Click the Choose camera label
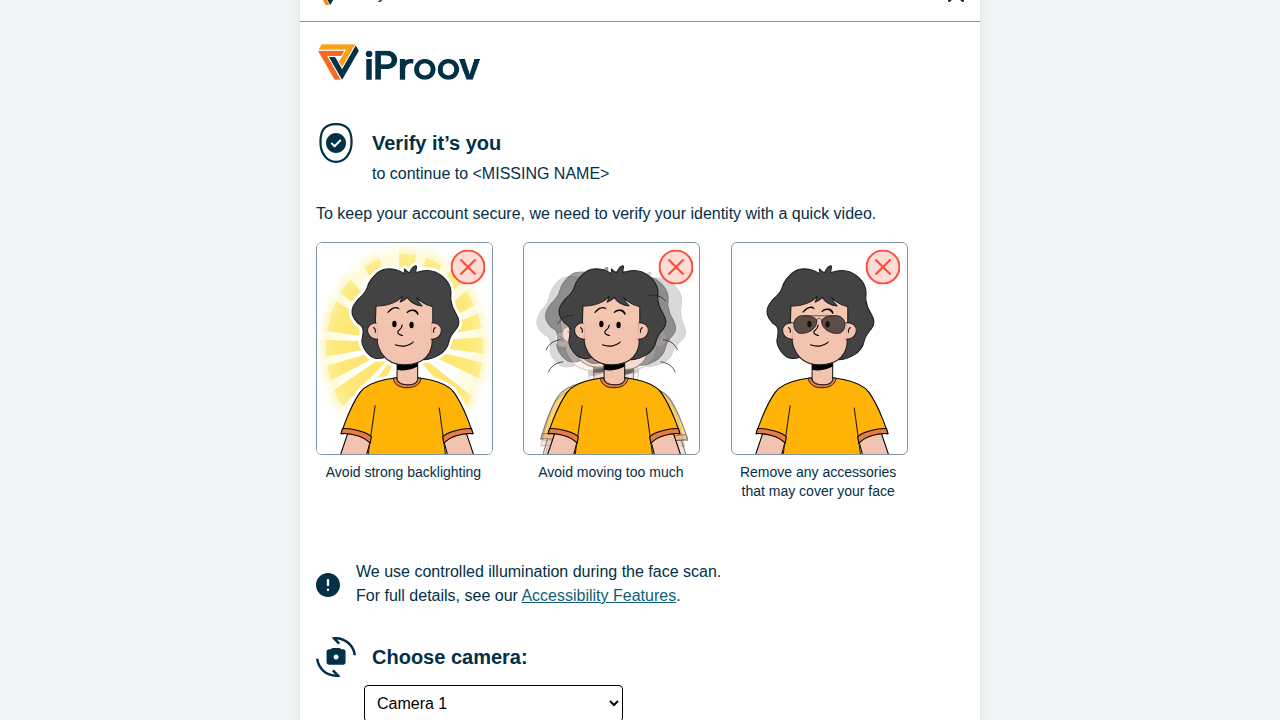Viewport: 1280px width, 720px height. point(449,657)
